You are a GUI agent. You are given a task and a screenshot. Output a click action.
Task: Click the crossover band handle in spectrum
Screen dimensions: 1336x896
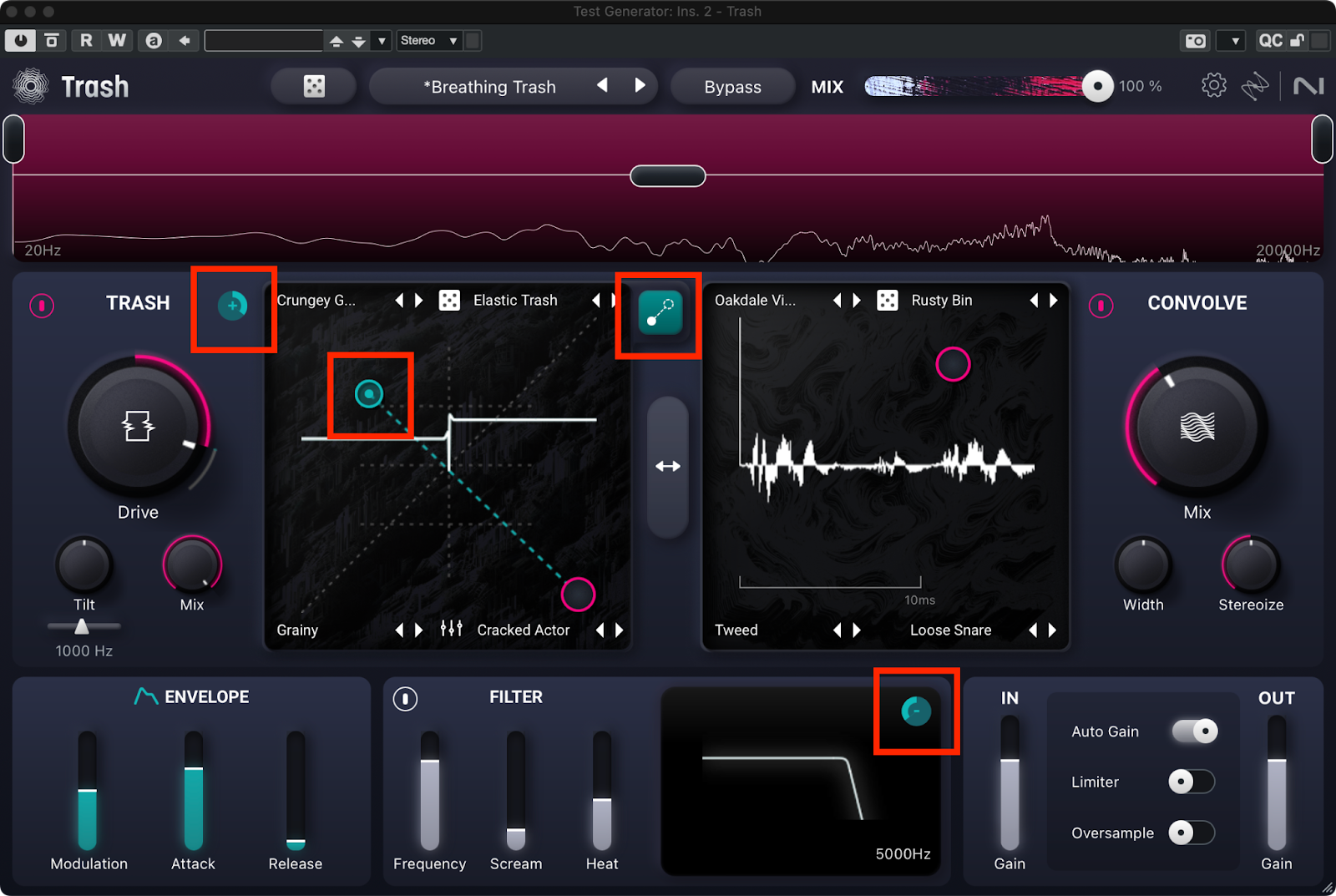tap(667, 176)
